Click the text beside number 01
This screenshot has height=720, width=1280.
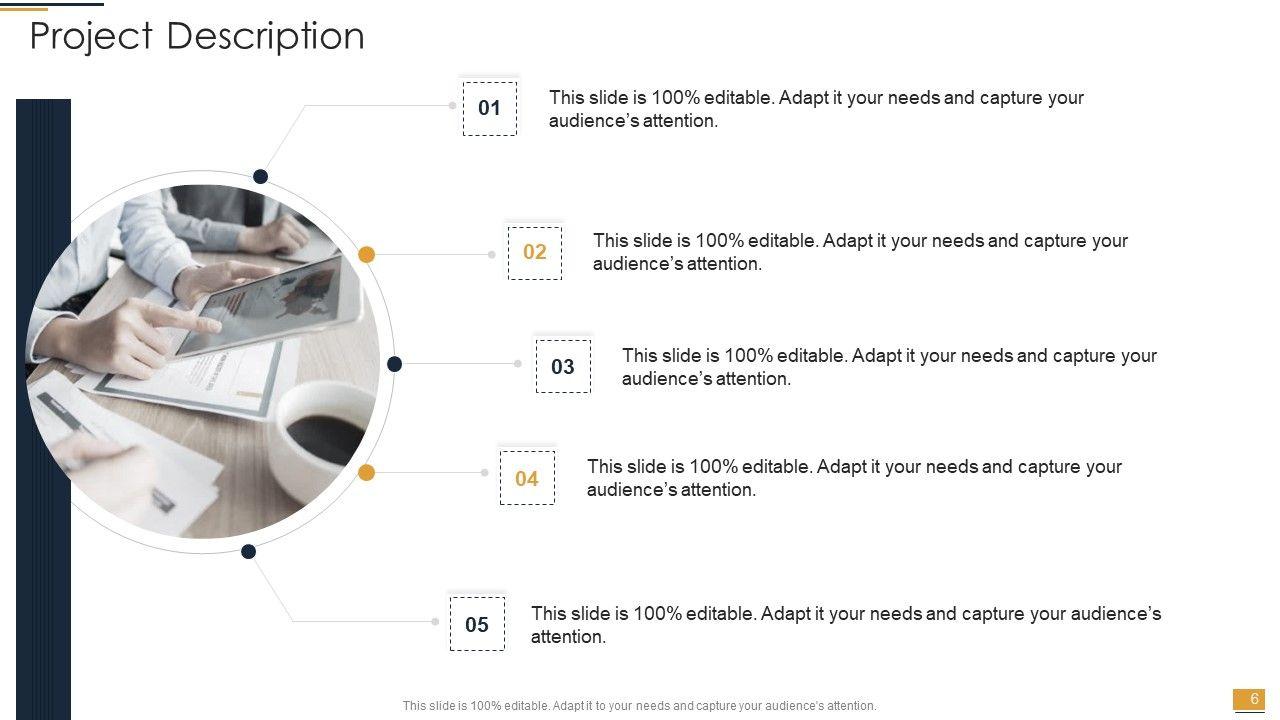815,109
